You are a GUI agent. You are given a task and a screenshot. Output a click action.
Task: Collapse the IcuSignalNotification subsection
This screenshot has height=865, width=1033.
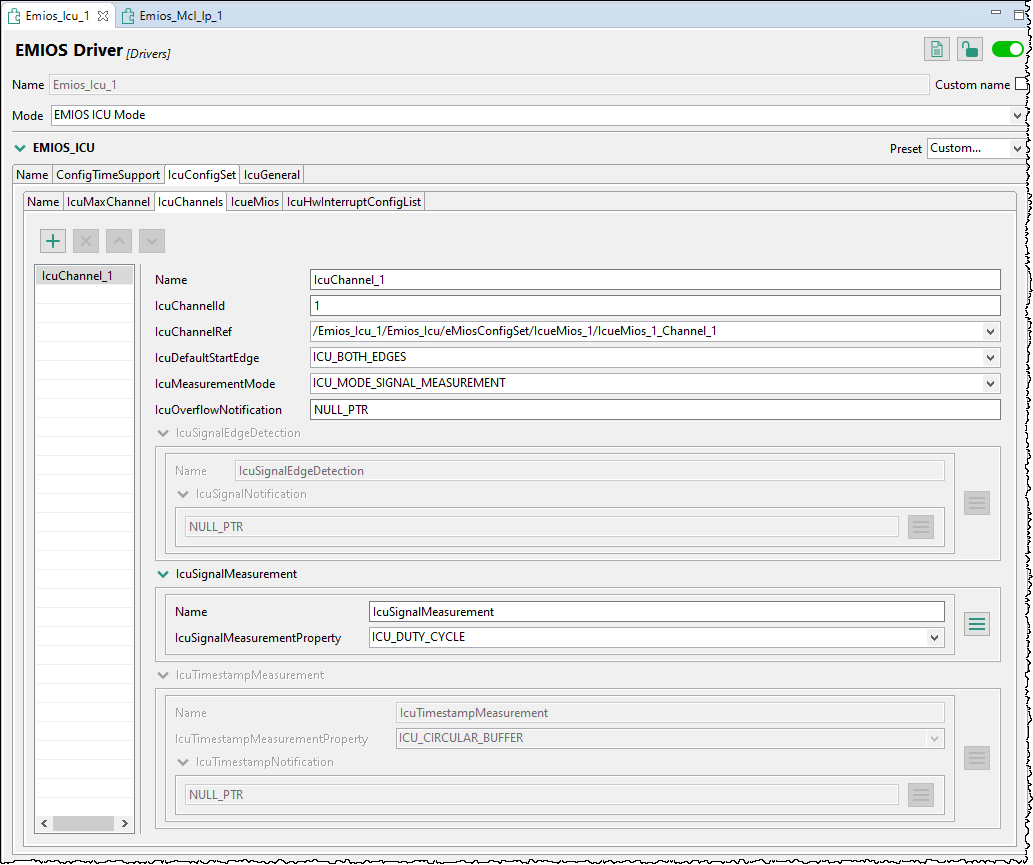pyautogui.click(x=183, y=494)
